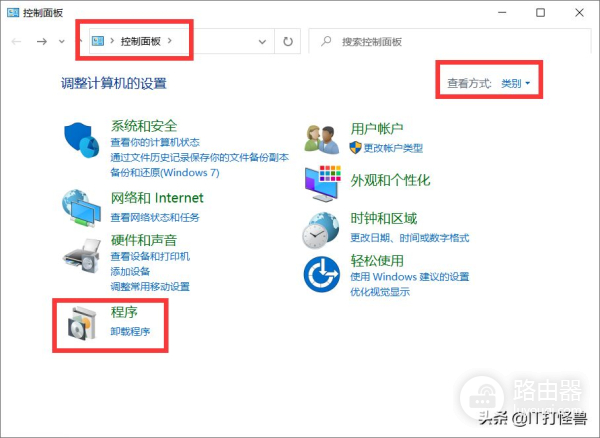The image size is (600, 438).
Task: Click the Control Panel title bar icon
Action: (13, 13)
